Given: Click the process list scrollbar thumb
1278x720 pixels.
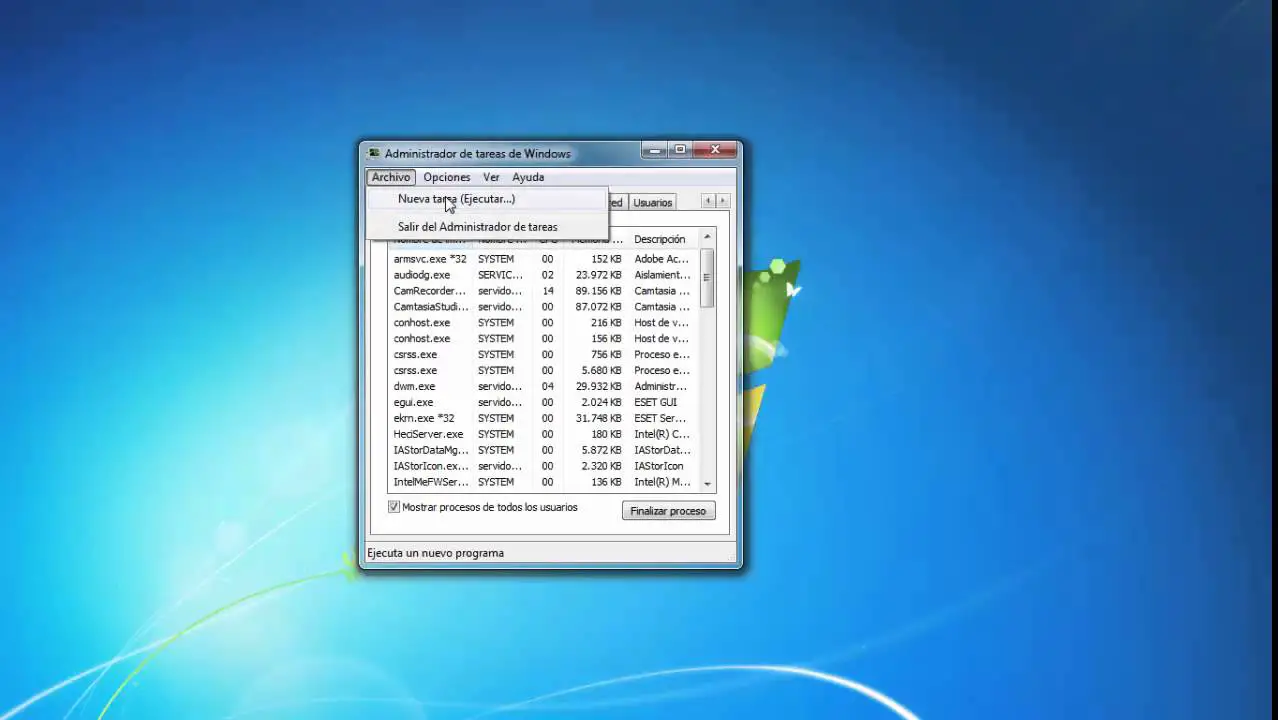Looking at the screenshot, I should tap(708, 277).
